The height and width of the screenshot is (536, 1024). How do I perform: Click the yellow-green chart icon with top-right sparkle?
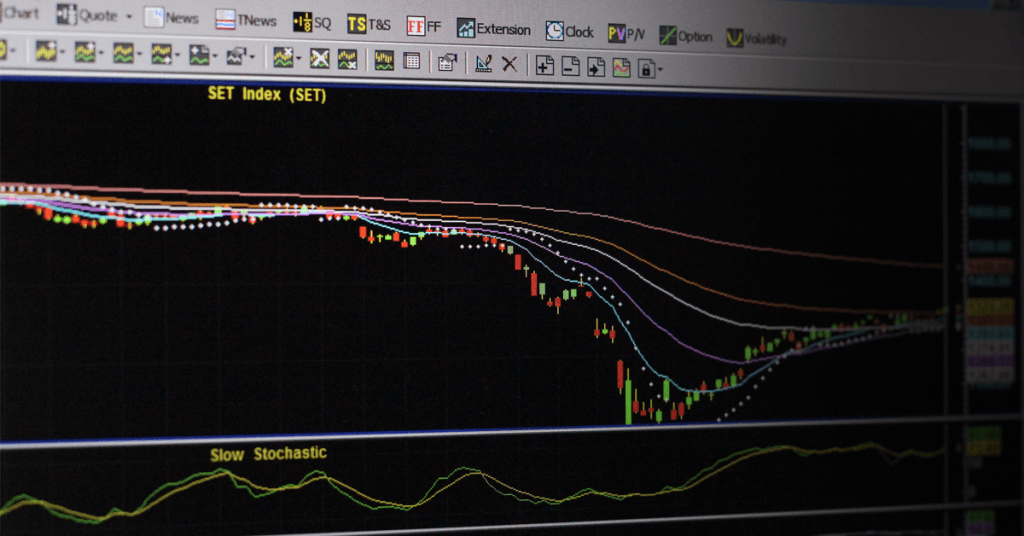pos(85,52)
